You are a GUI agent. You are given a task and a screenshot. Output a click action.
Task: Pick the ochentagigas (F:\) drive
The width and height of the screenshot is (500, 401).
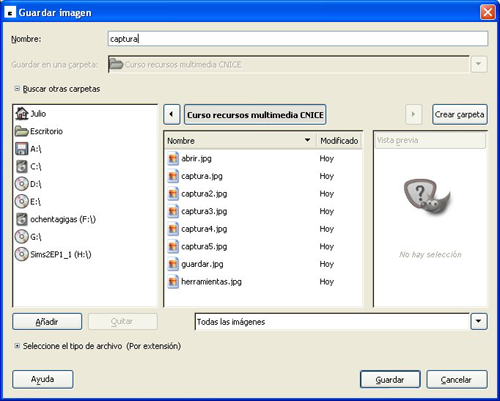tap(56, 219)
